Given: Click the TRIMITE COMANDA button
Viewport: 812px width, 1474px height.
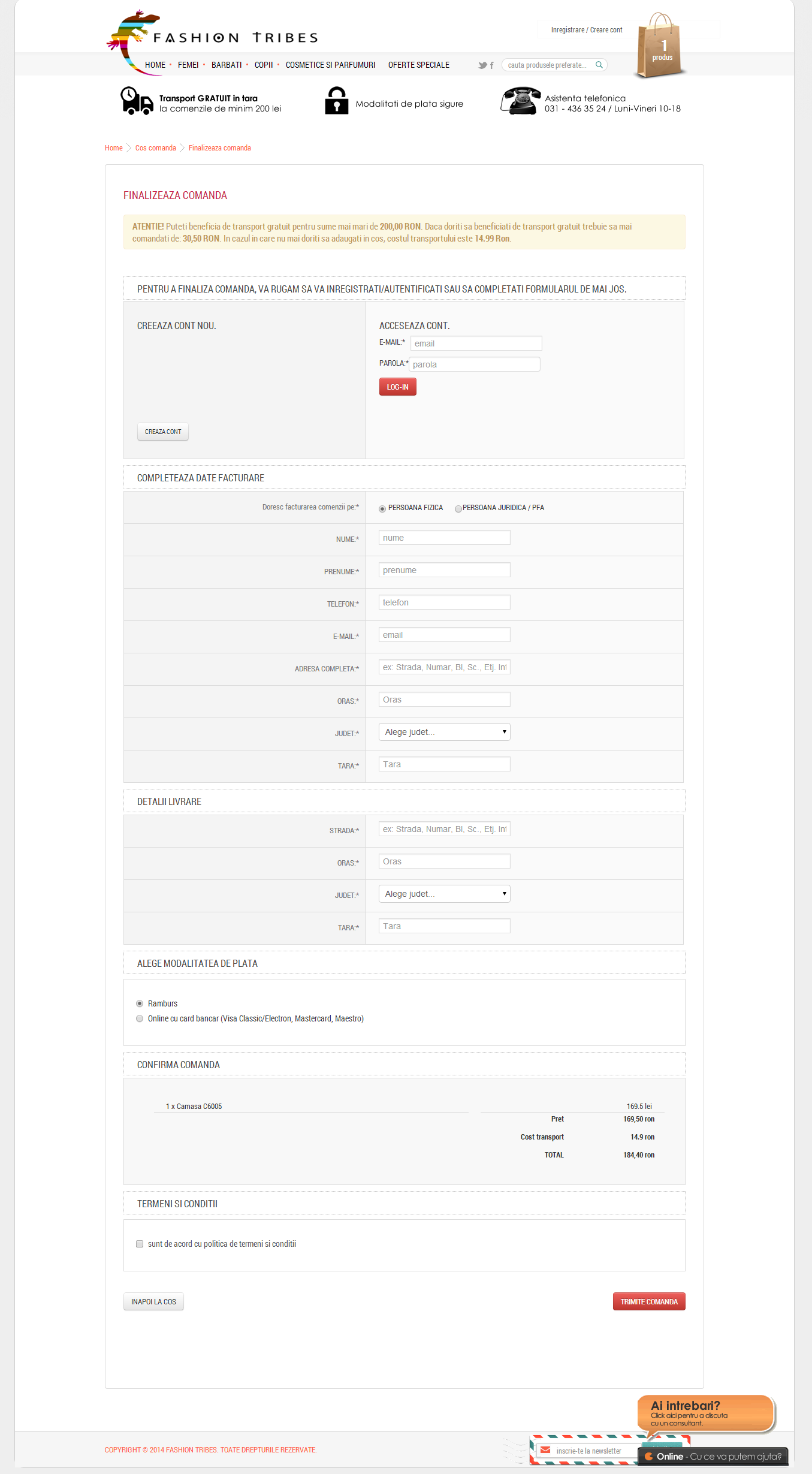Looking at the screenshot, I should coord(649,1301).
